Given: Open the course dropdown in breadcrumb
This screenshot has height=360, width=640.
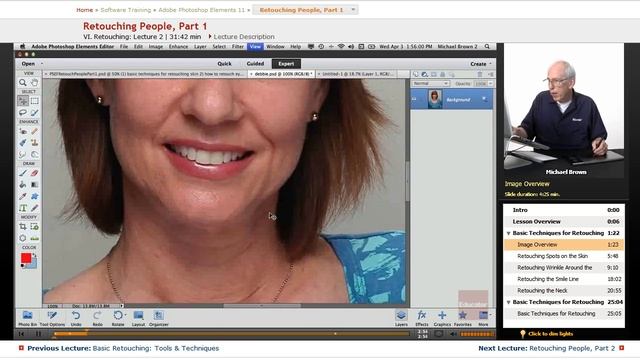Looking at the screenshot, I should (353, 10).
